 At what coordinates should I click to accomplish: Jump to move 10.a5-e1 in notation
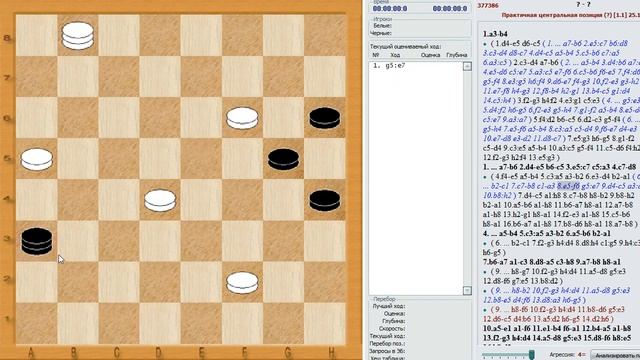click(x=500, y=328)
